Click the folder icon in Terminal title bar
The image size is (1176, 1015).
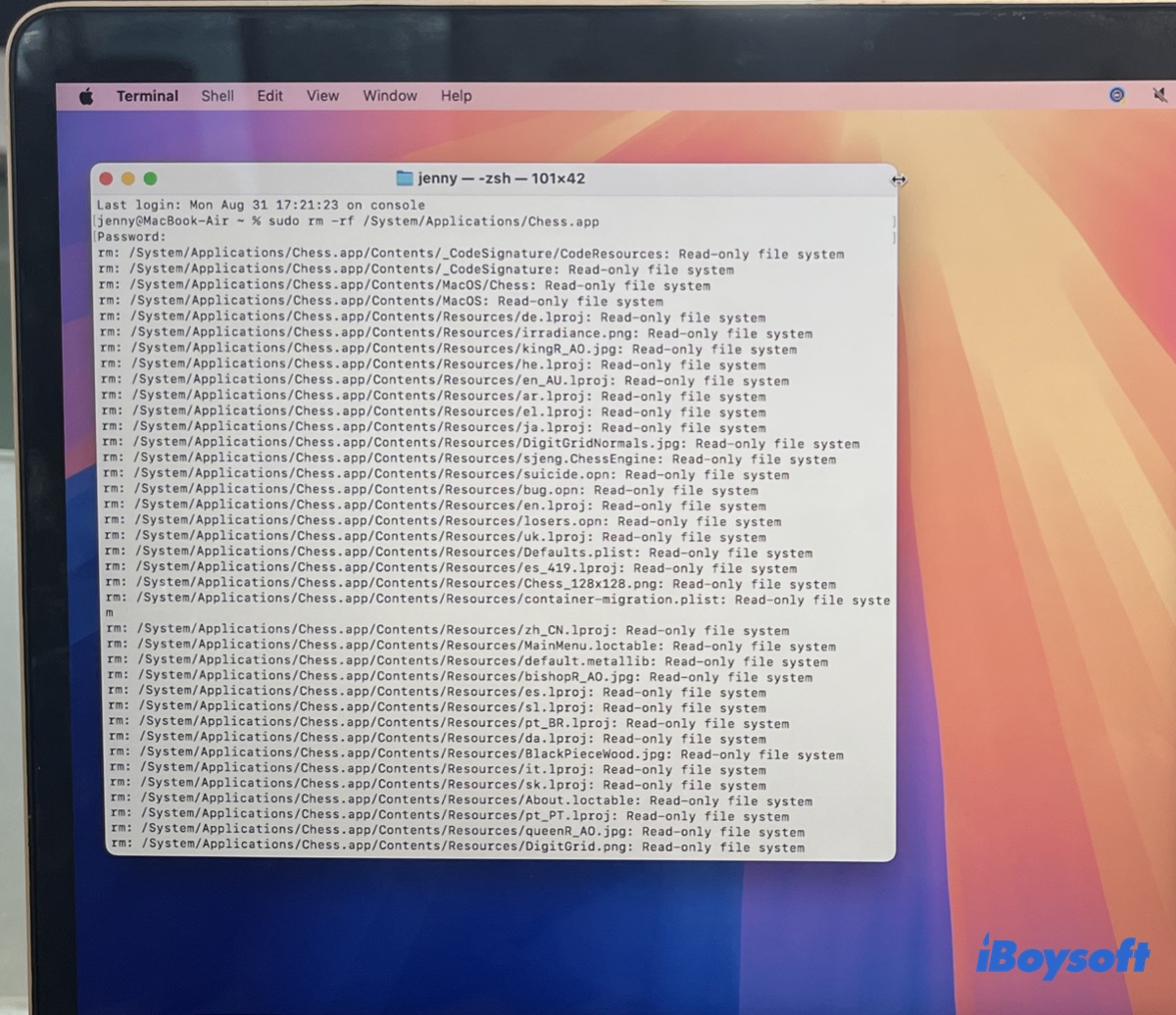404,178
